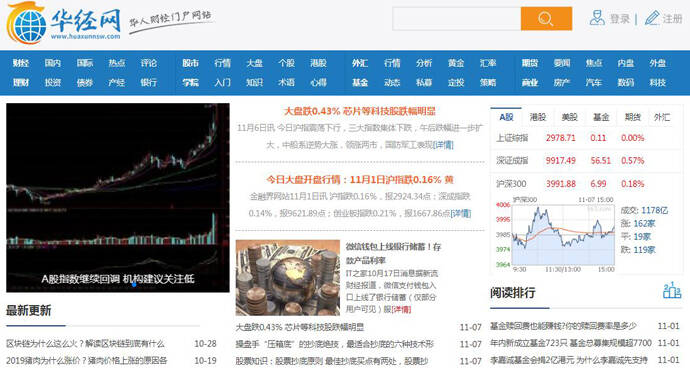The width and height of the screenshot is (690, 368).
Task: Switch to the 期货 market tab
Action: tap(633, 117)
